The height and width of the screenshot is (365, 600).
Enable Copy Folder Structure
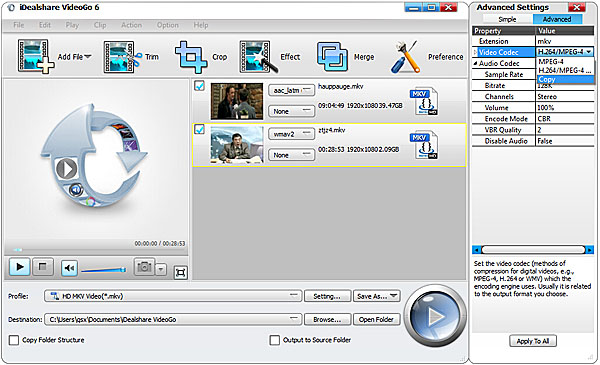click(x=14, y=340)
